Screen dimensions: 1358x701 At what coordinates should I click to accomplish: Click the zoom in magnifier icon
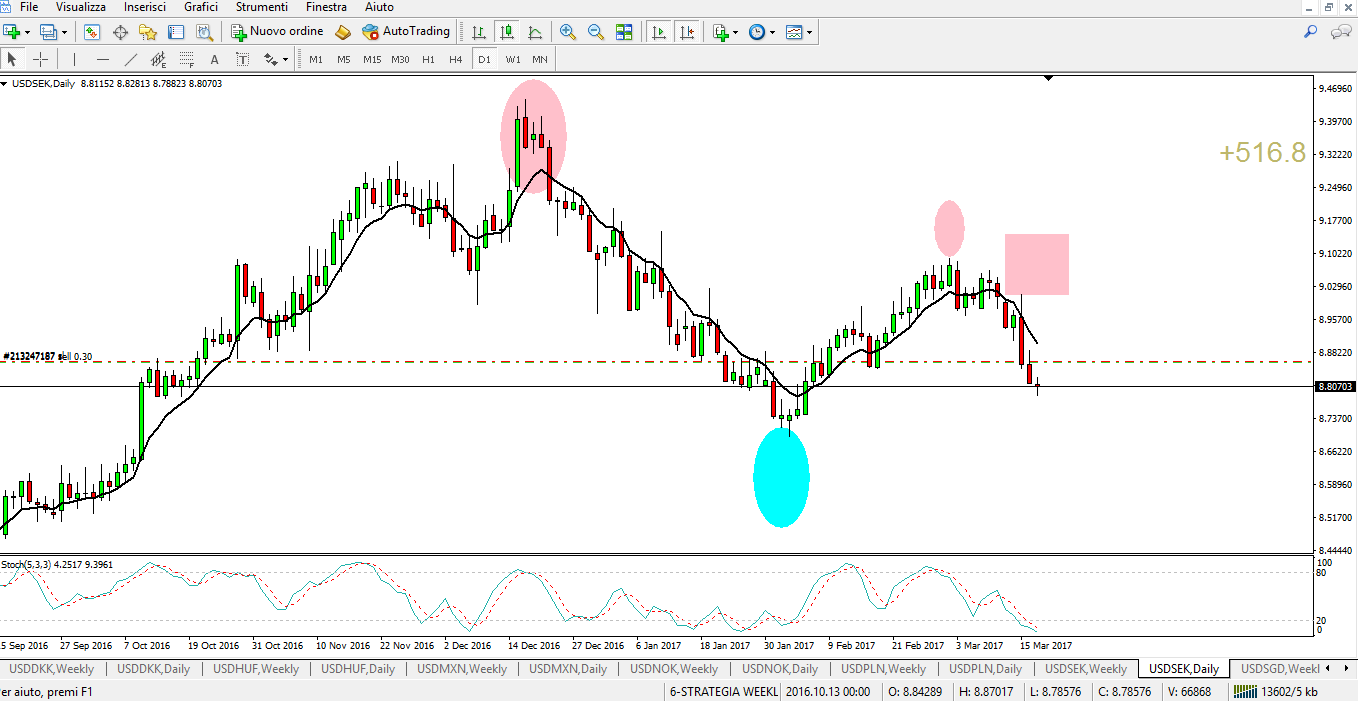click(x=568, y=32)
